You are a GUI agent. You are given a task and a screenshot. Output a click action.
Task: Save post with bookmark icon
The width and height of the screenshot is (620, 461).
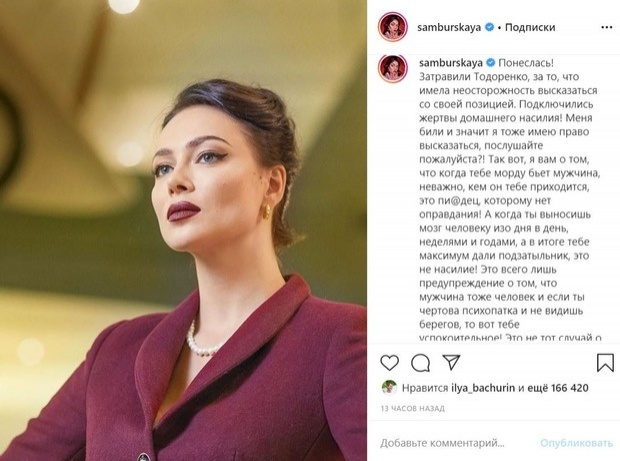point(605,363)
